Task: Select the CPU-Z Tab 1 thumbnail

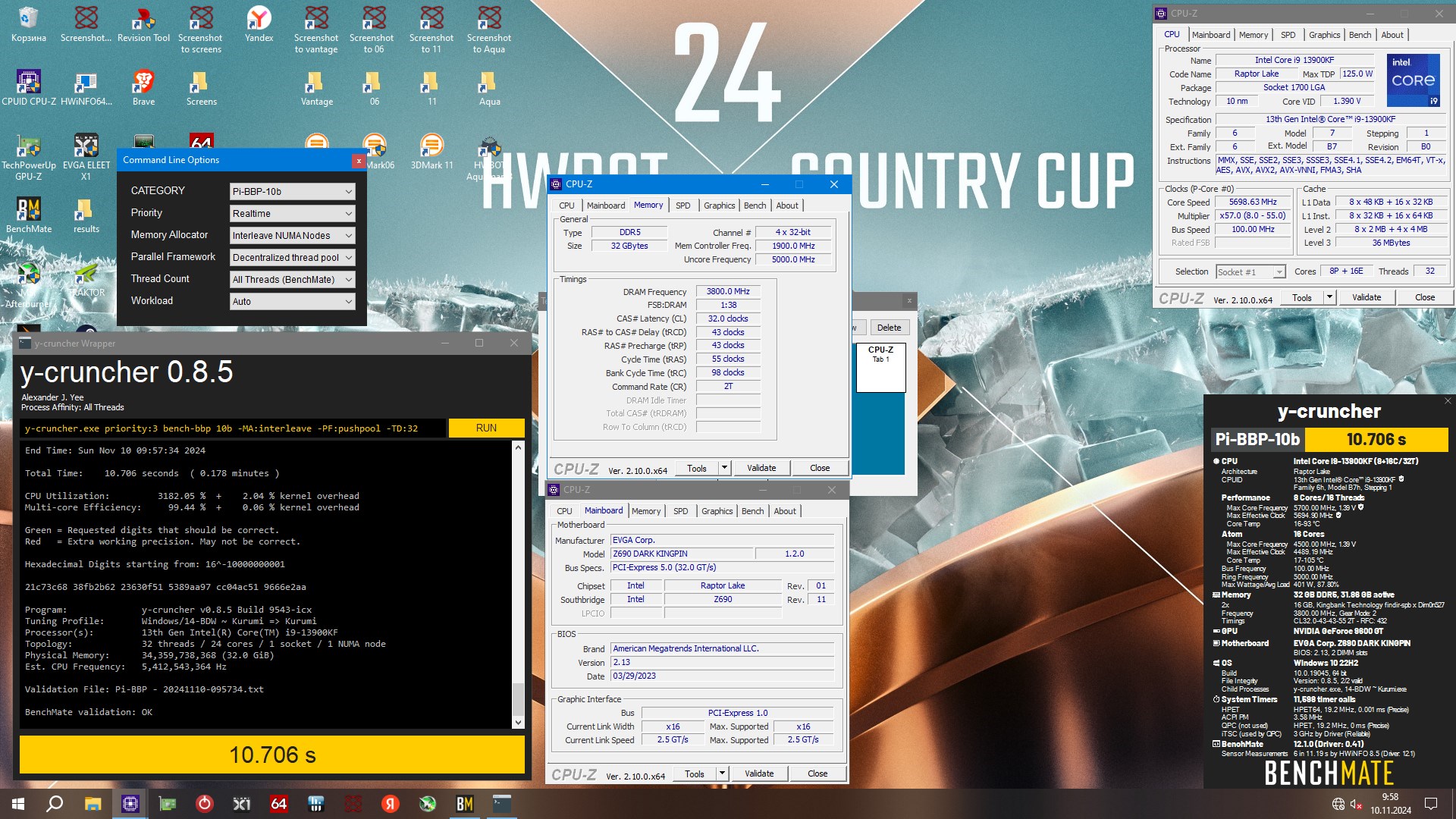Action: (880, 368)
